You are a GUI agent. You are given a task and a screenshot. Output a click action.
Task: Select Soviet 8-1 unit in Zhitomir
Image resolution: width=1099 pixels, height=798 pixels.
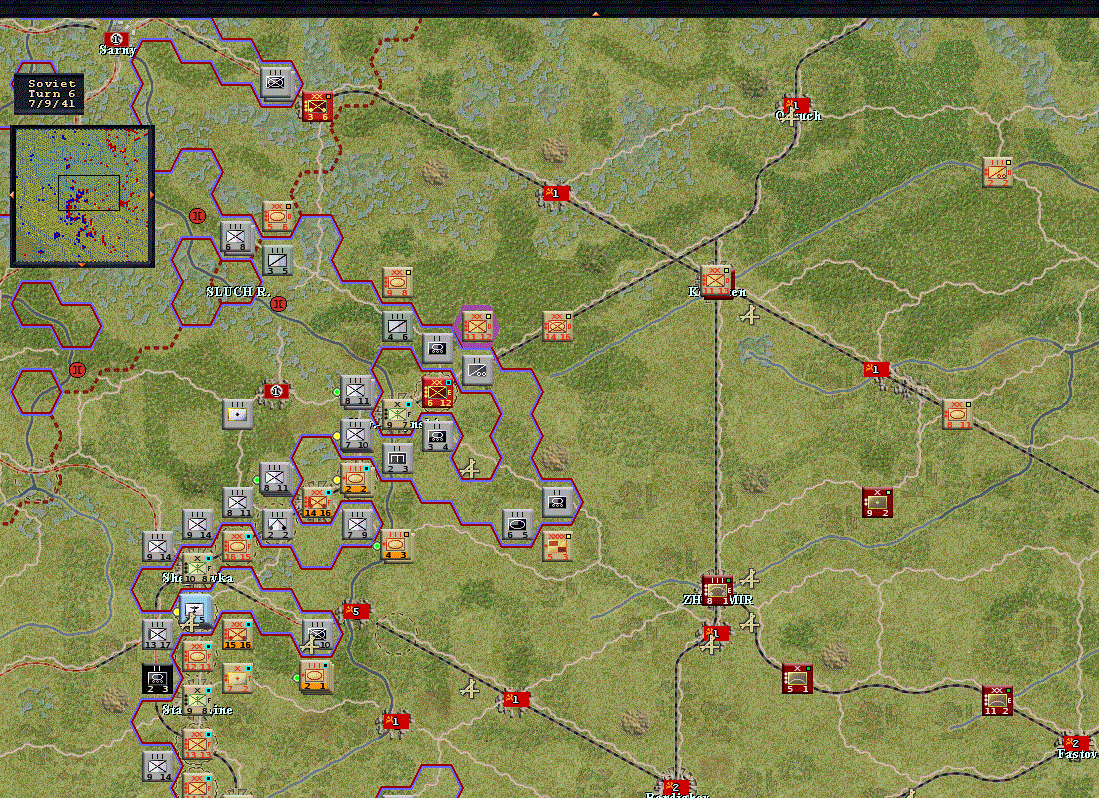point(717,591)
